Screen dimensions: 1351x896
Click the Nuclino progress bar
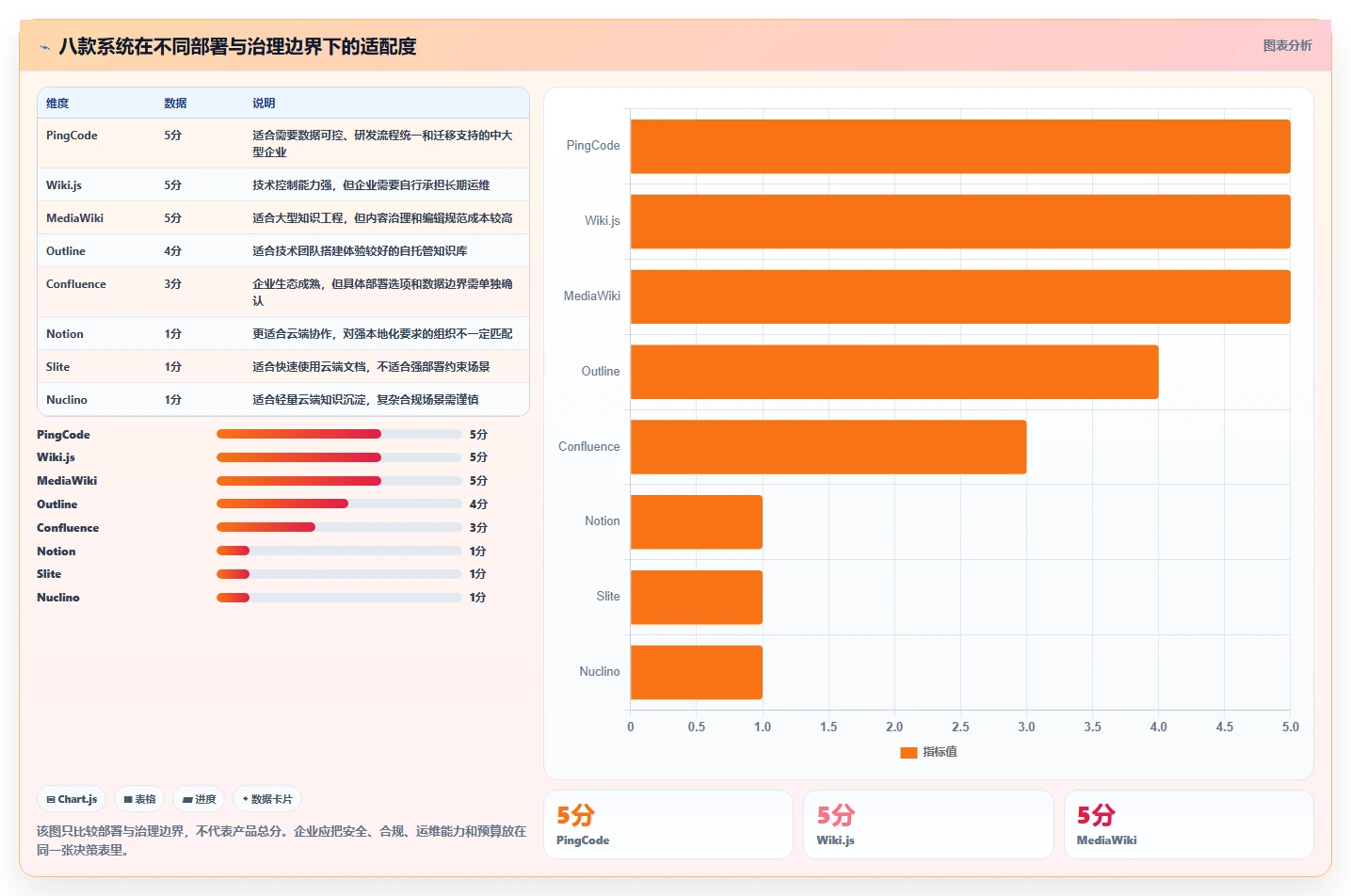(x=339, y=598)
